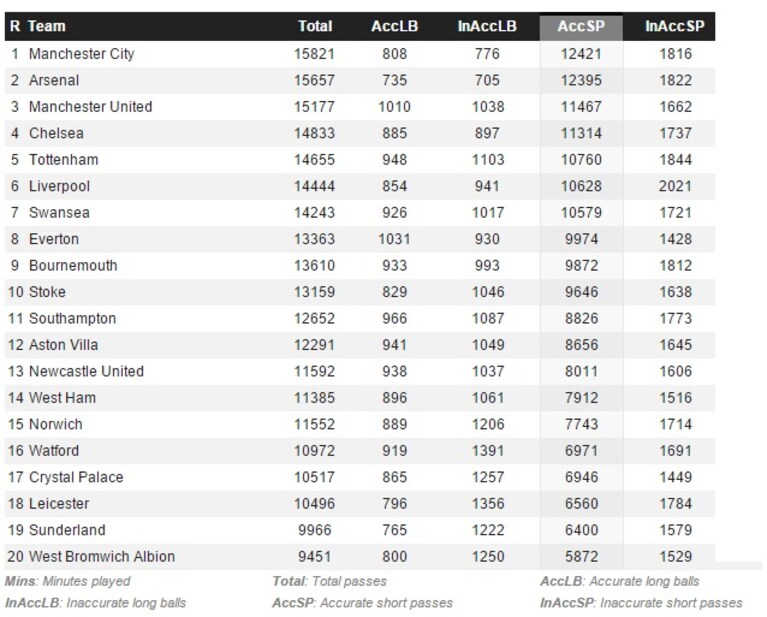Screen dimensions: 767x617
Task: Click the Southampton team name
Action: [72, 318]
